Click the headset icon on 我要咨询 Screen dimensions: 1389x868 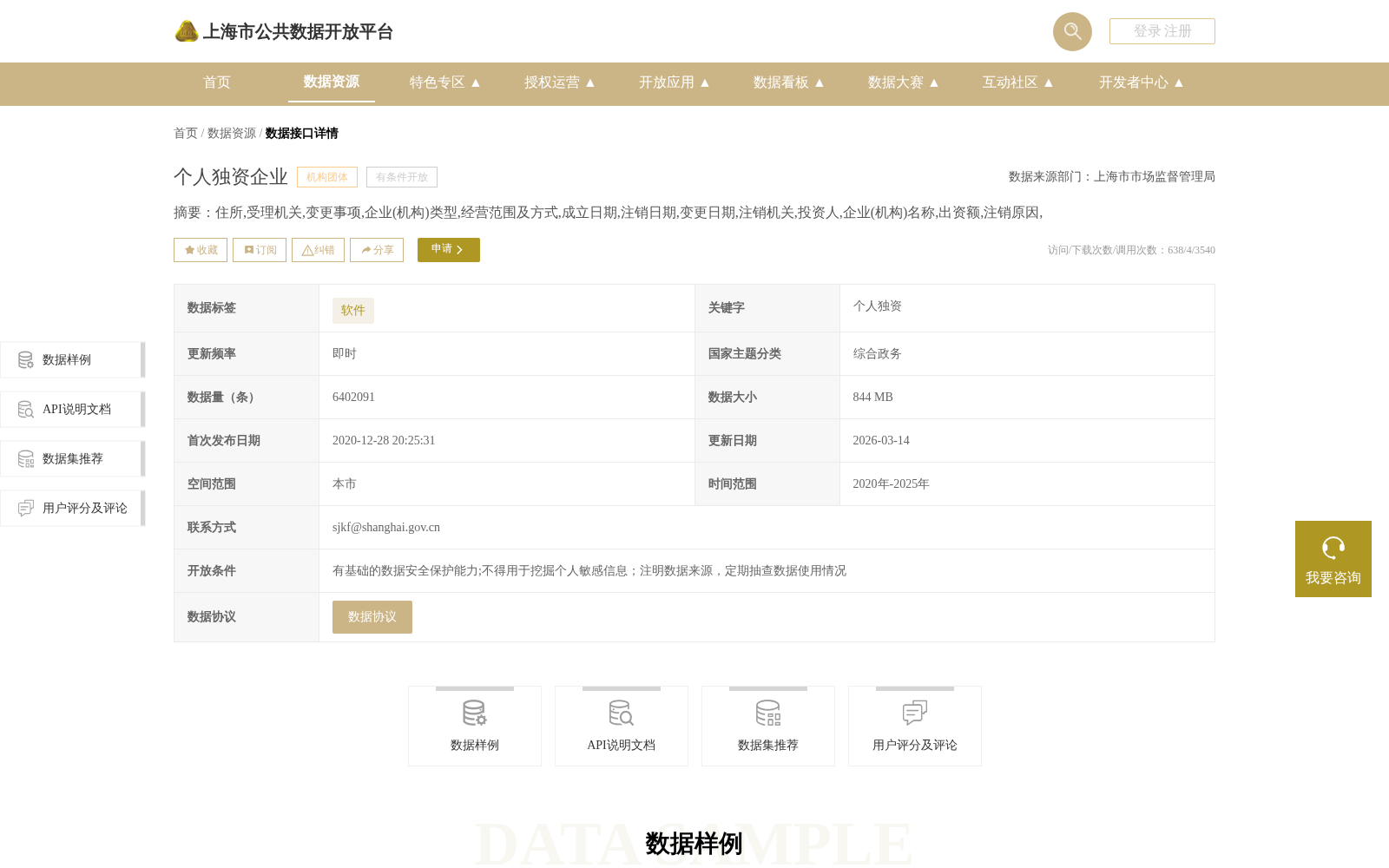1333,548
